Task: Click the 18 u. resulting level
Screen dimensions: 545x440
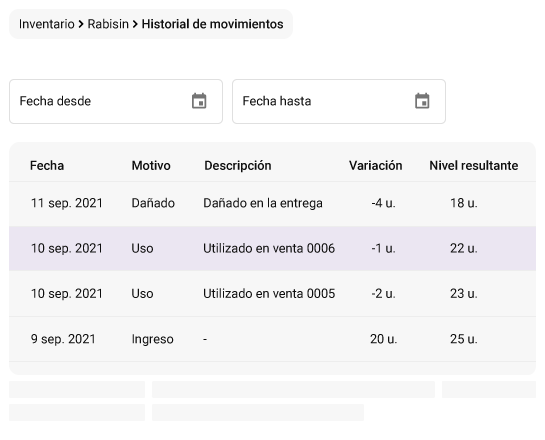Action: point(464,203)
